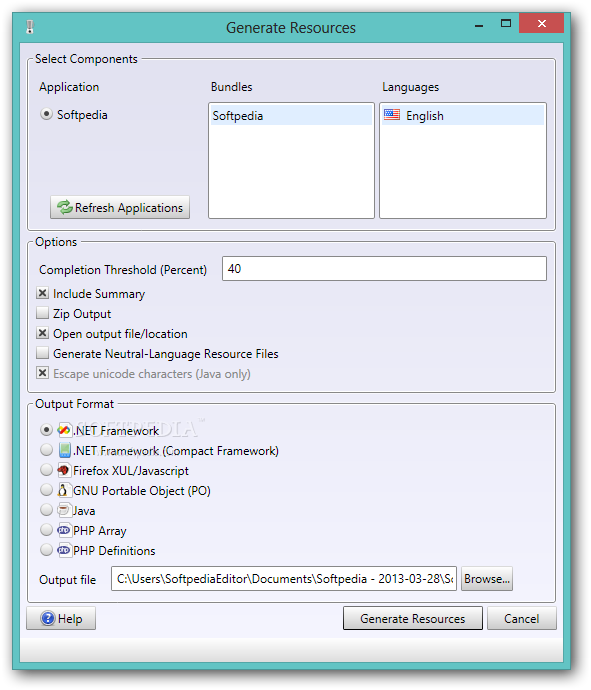Screen dimensions: 591x690
Task: Click the PHP Array icon
Action: pos(64,530)
